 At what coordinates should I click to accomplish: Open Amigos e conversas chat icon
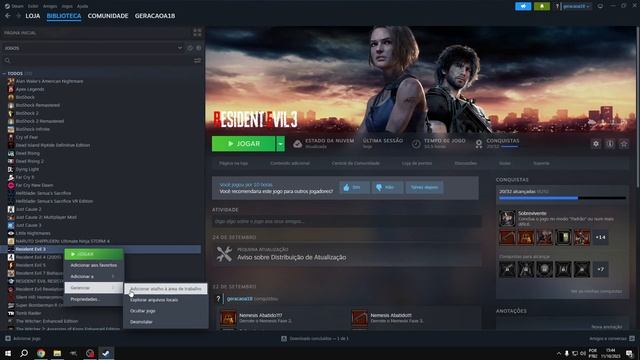(x=632, y=338)
